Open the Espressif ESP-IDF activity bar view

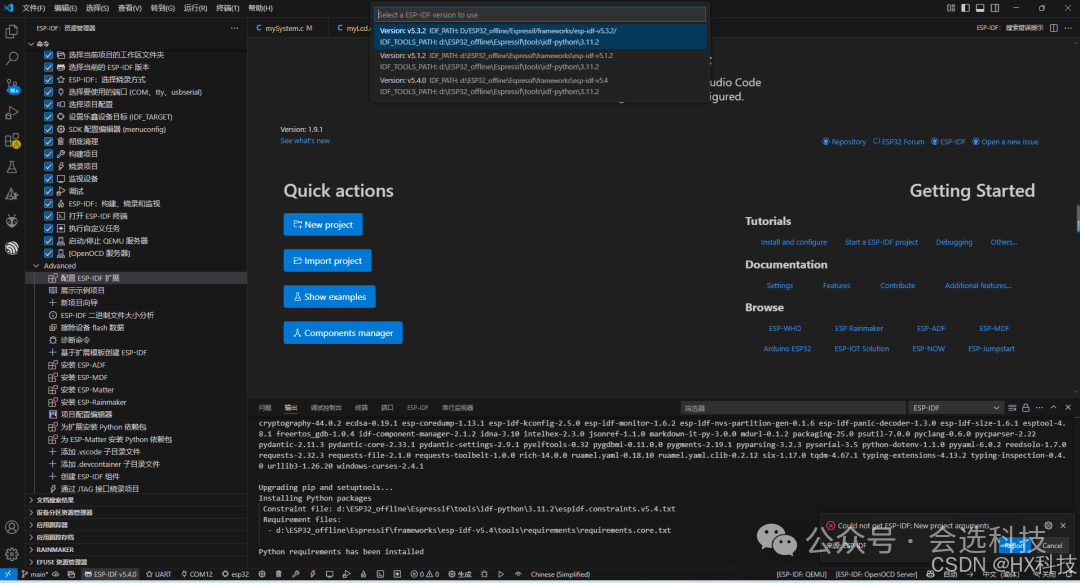pyautogui.click(x=12, y=248)
